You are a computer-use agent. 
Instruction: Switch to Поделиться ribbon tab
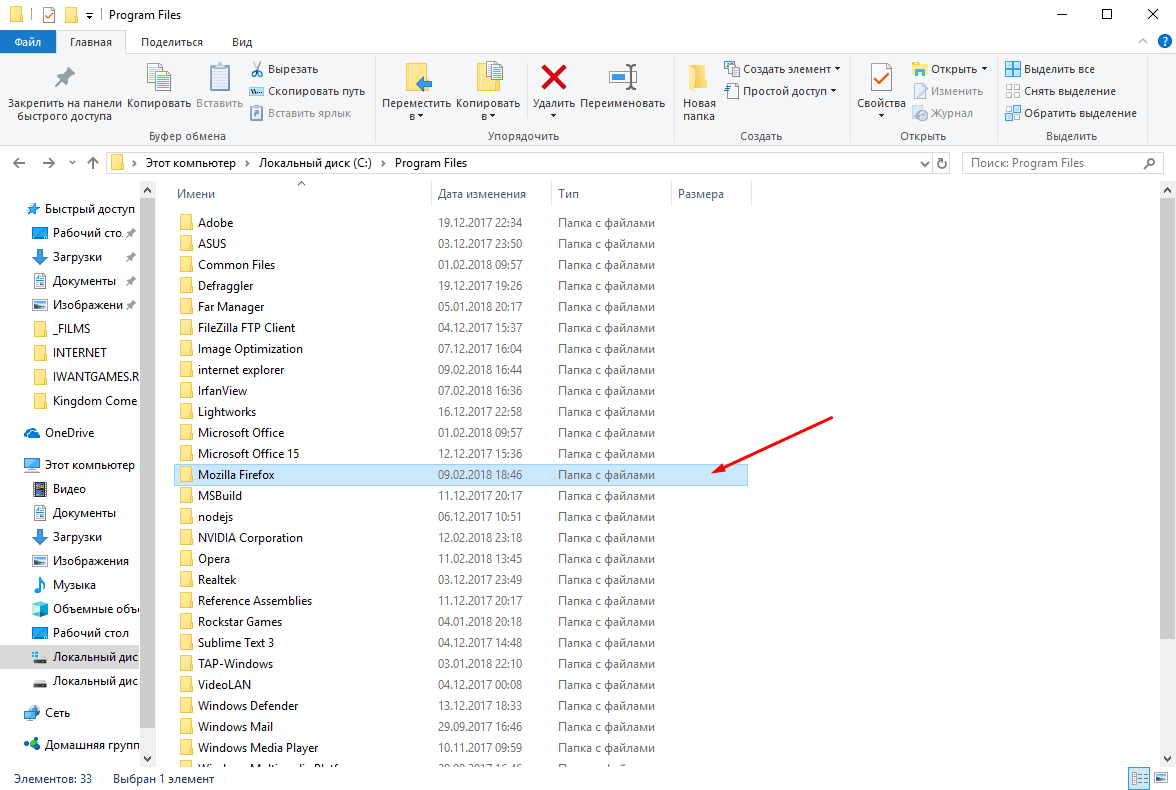pyautogui.click(x=172, y=42)
